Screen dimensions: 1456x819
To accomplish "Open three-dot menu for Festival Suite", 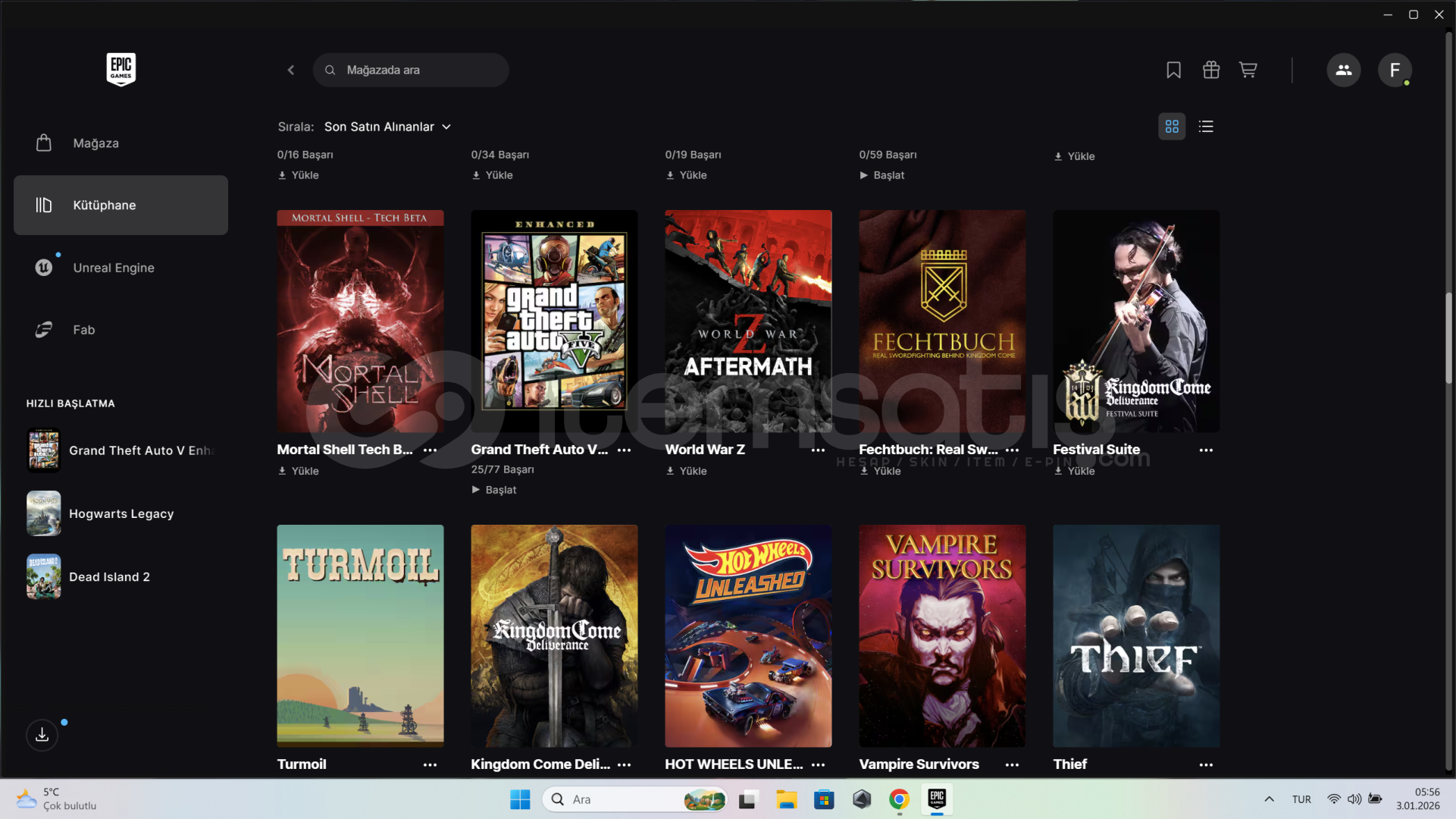I will coord(1206,450).
